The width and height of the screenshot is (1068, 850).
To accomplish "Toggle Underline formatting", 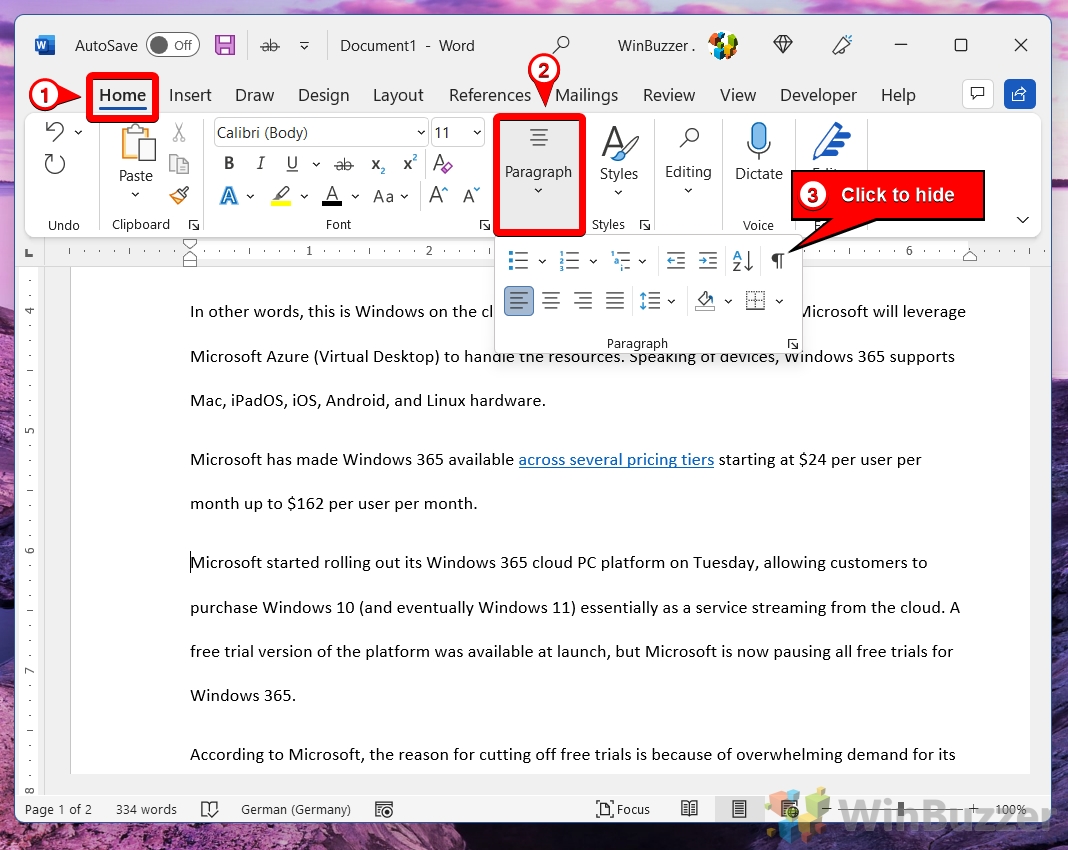I will pyautogui.click(x=292, y=163).
